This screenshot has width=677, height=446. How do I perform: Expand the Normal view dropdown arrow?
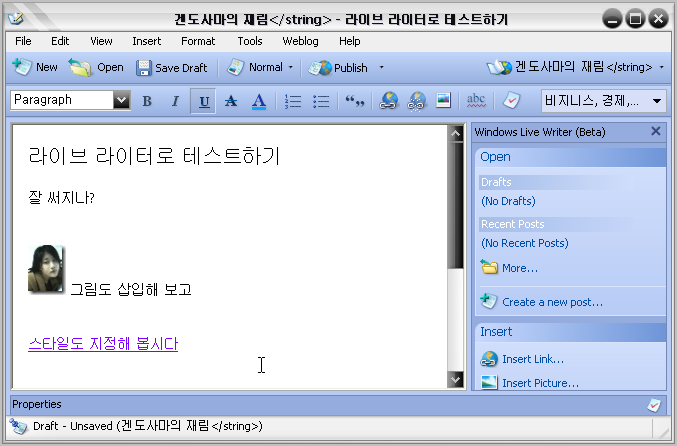[291, 67]
